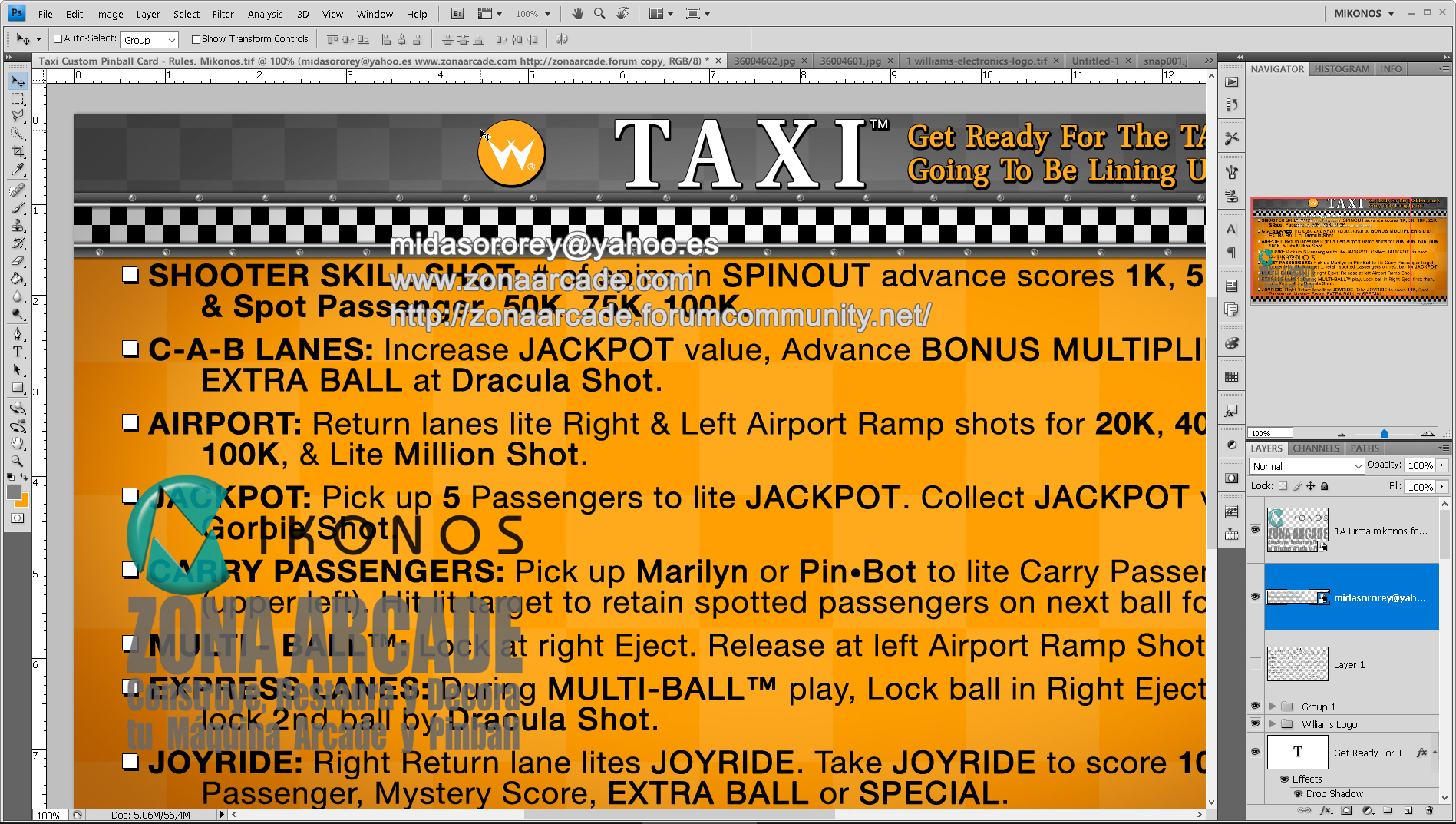
Task: Select the Path Selection tool
Action: 18,369
